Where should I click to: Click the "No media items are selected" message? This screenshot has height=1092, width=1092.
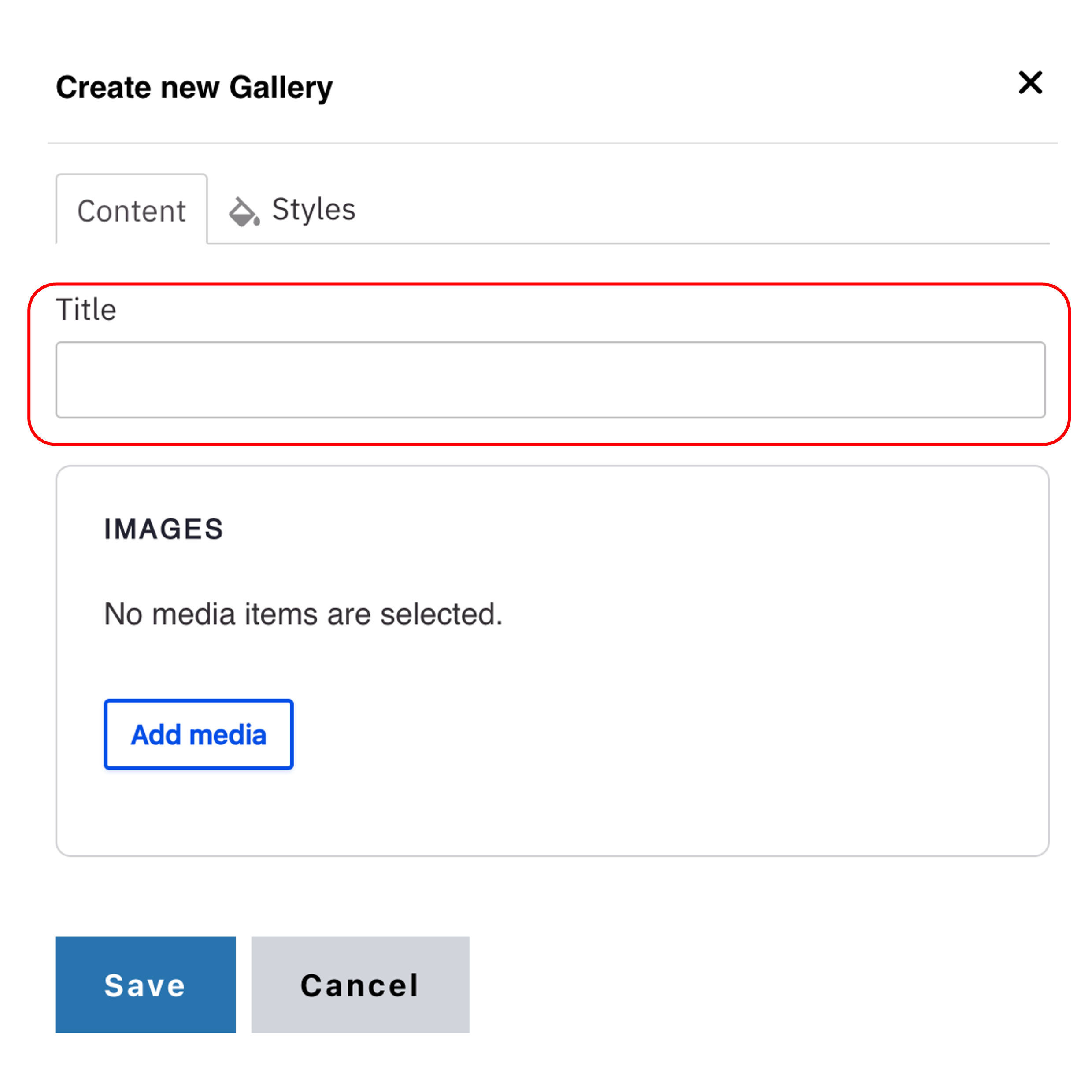(303, 614)
